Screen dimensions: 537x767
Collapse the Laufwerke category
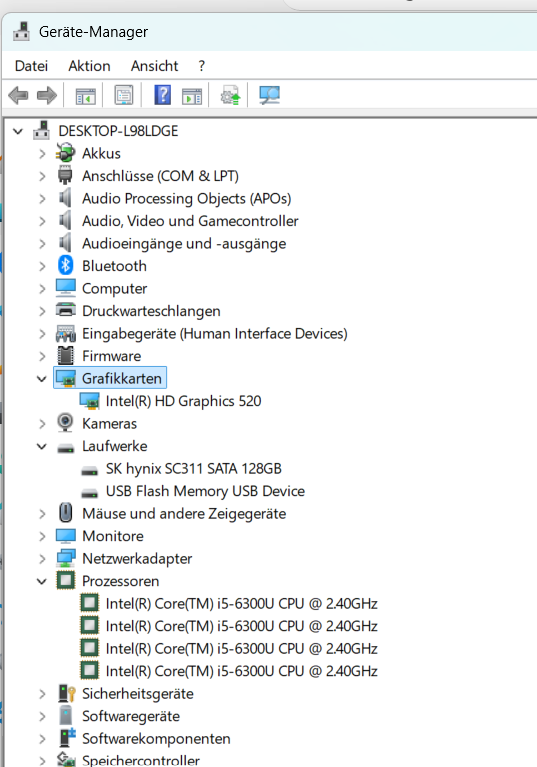[x=42, y=446]
